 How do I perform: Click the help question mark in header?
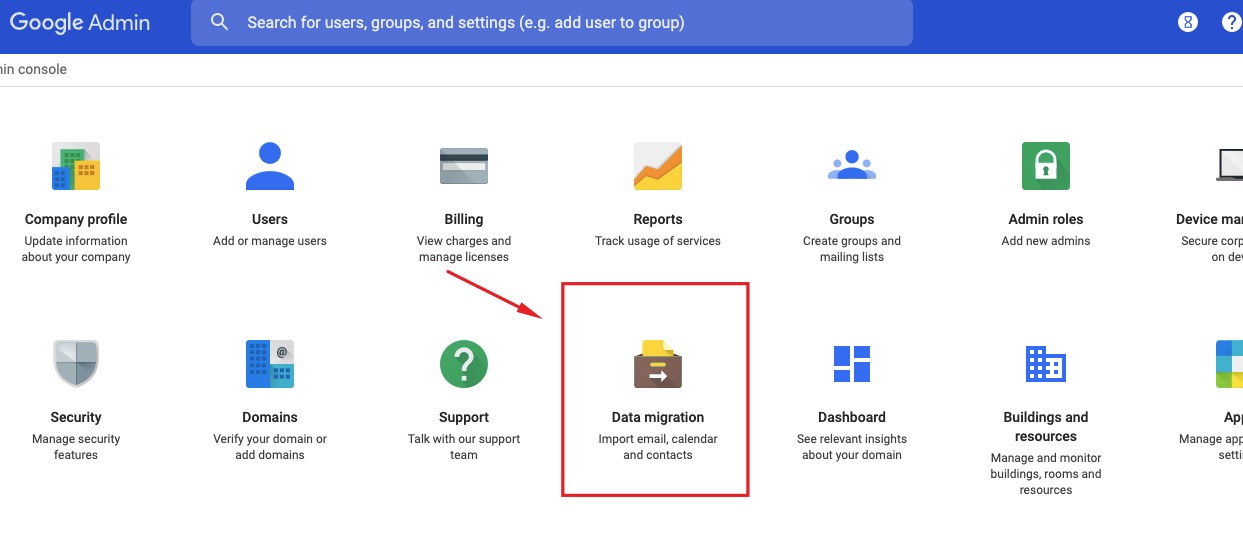[1232, 22]
